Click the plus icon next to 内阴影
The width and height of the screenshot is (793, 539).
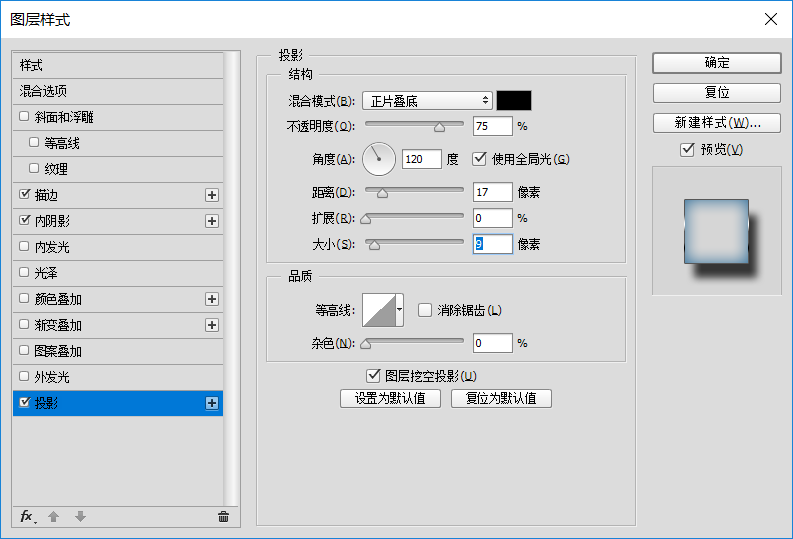212,221
